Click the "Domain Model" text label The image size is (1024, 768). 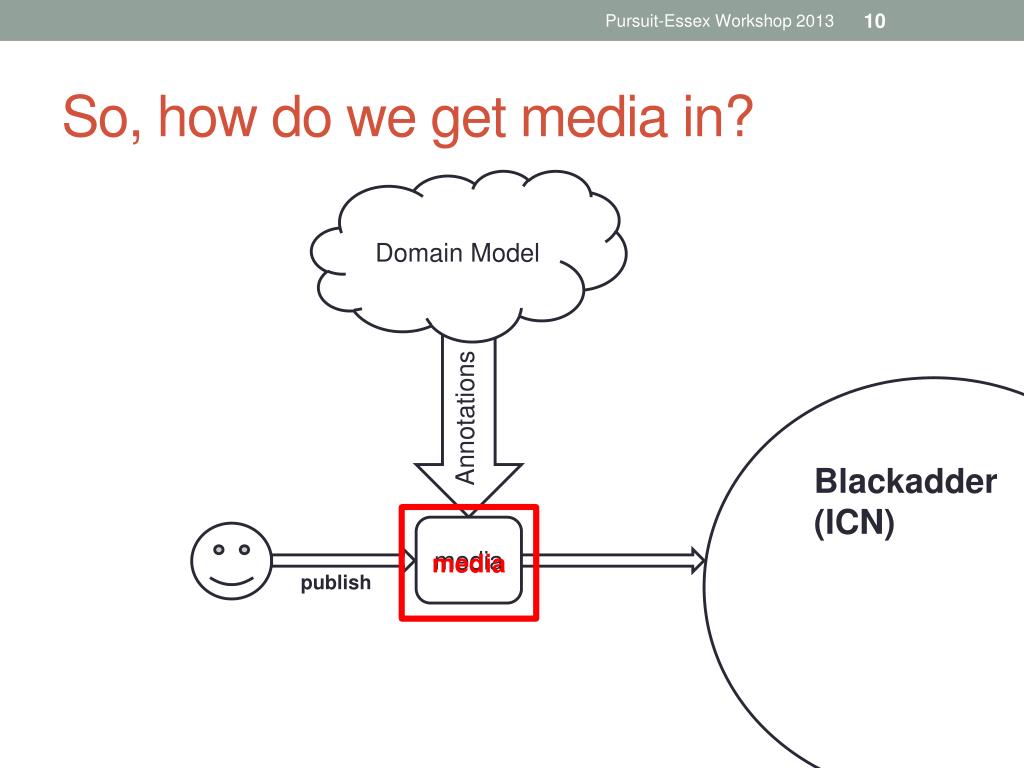point(457,253)
